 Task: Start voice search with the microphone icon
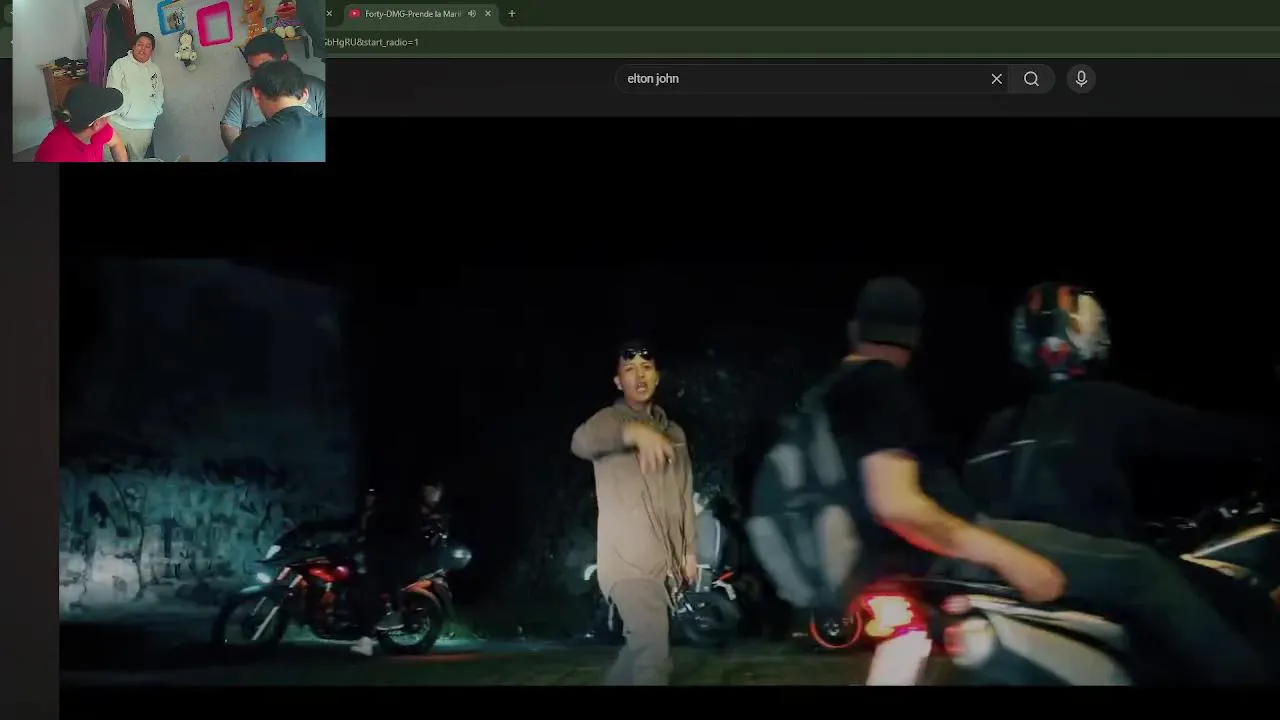tap(1081, 79)
